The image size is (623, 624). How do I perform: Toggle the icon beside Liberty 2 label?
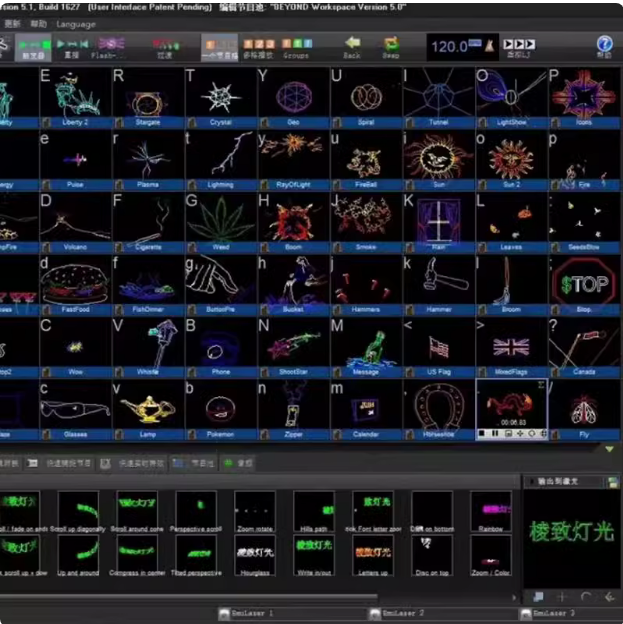point(46,122)
